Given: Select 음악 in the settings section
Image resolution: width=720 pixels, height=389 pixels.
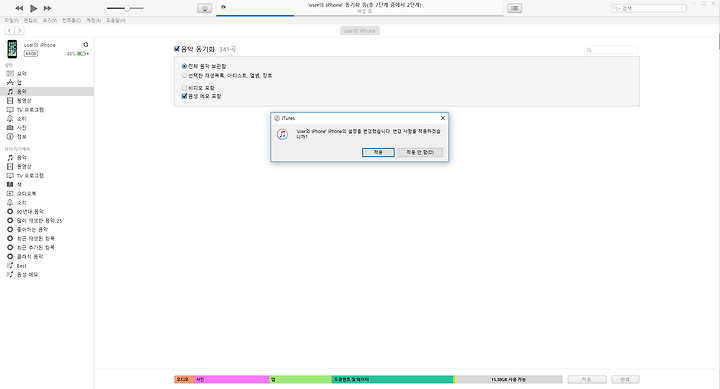Looking at the screenshot, I should tap(47, 91).
